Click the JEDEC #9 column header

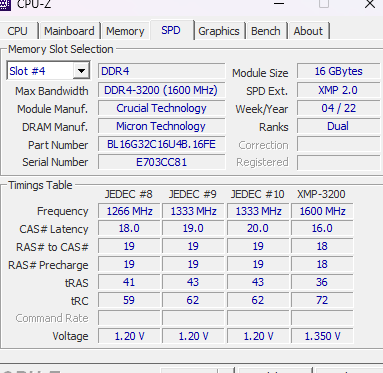[x=193, y=194]
